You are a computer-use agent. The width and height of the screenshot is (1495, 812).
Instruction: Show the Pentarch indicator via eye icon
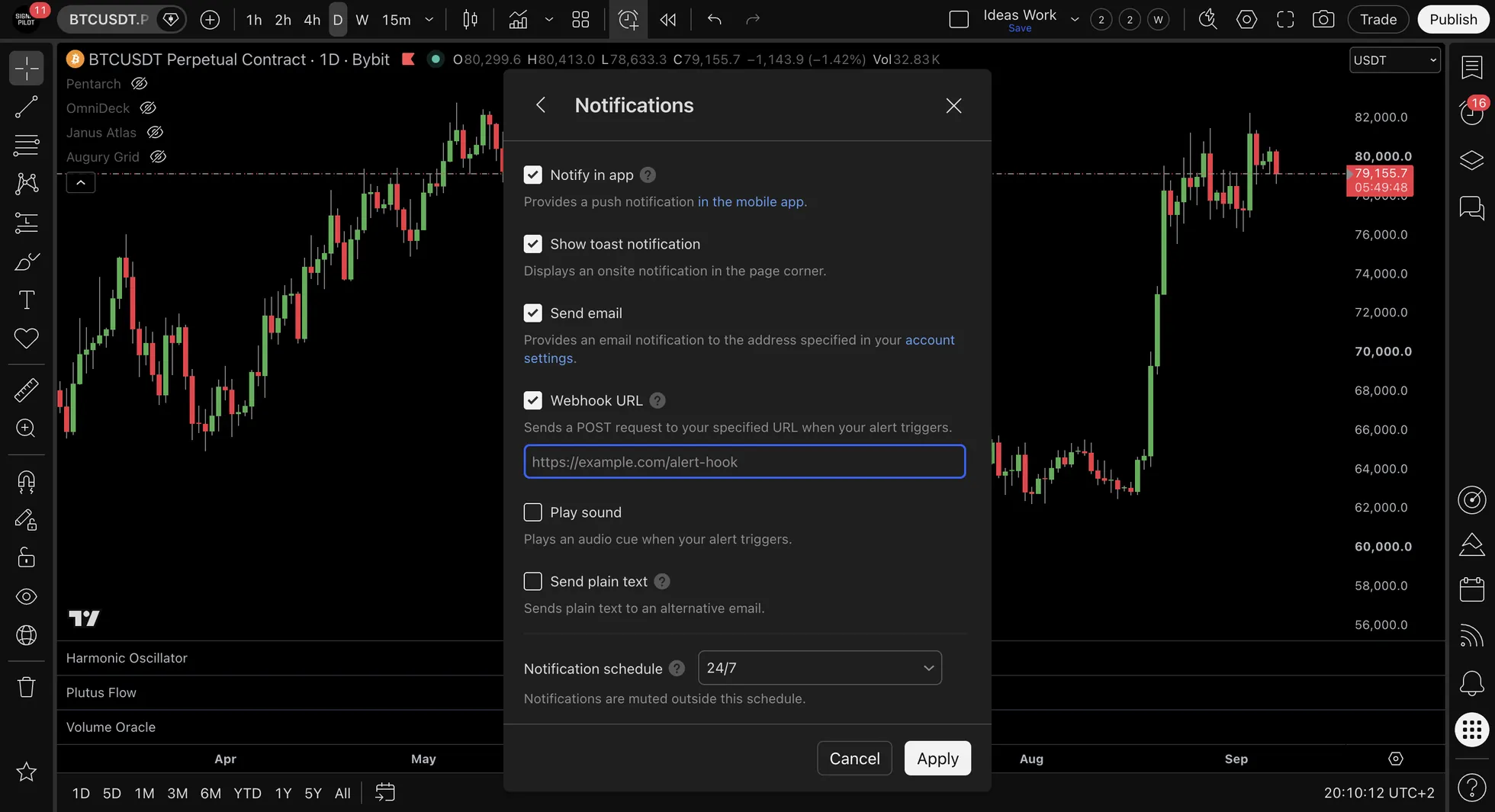139,83
